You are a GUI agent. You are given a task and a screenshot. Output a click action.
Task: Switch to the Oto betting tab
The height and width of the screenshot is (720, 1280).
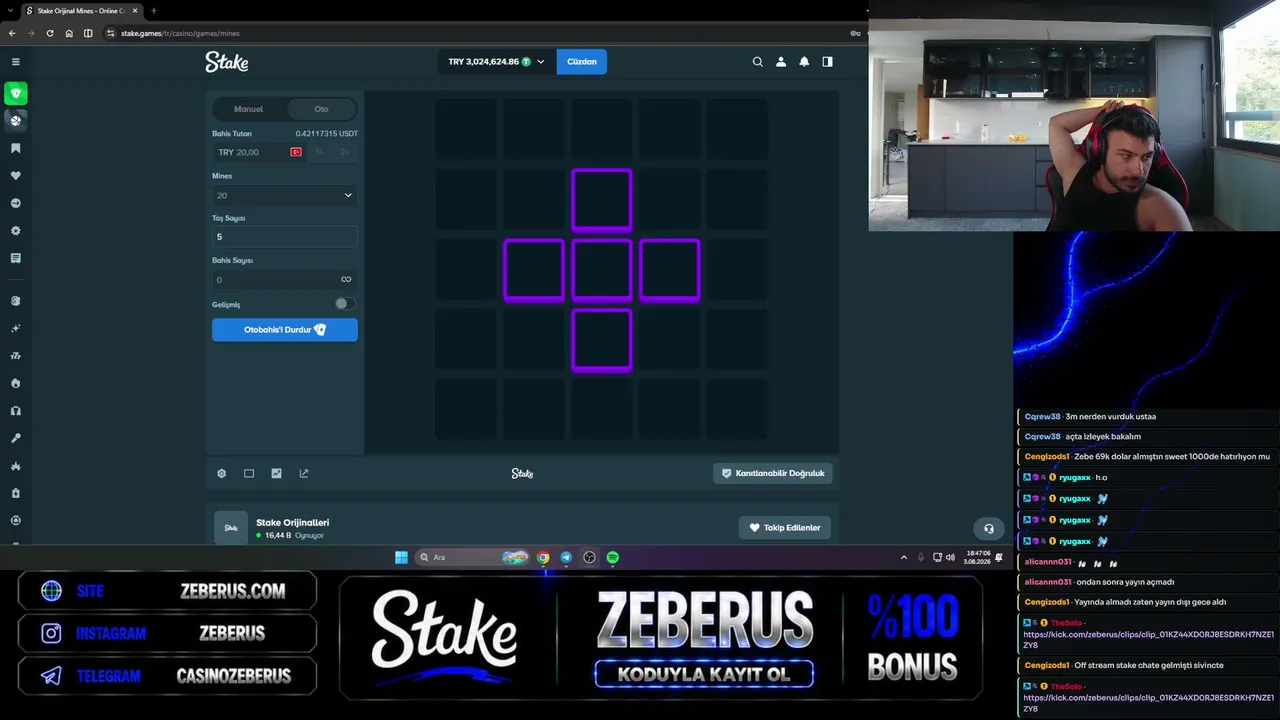click(x=321, y=109)
